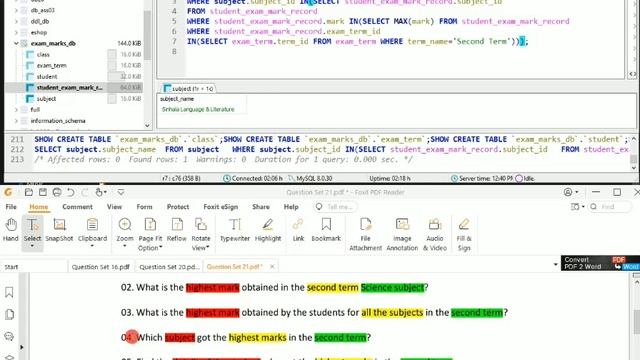Pick the Highlight tool

(268, 230)
